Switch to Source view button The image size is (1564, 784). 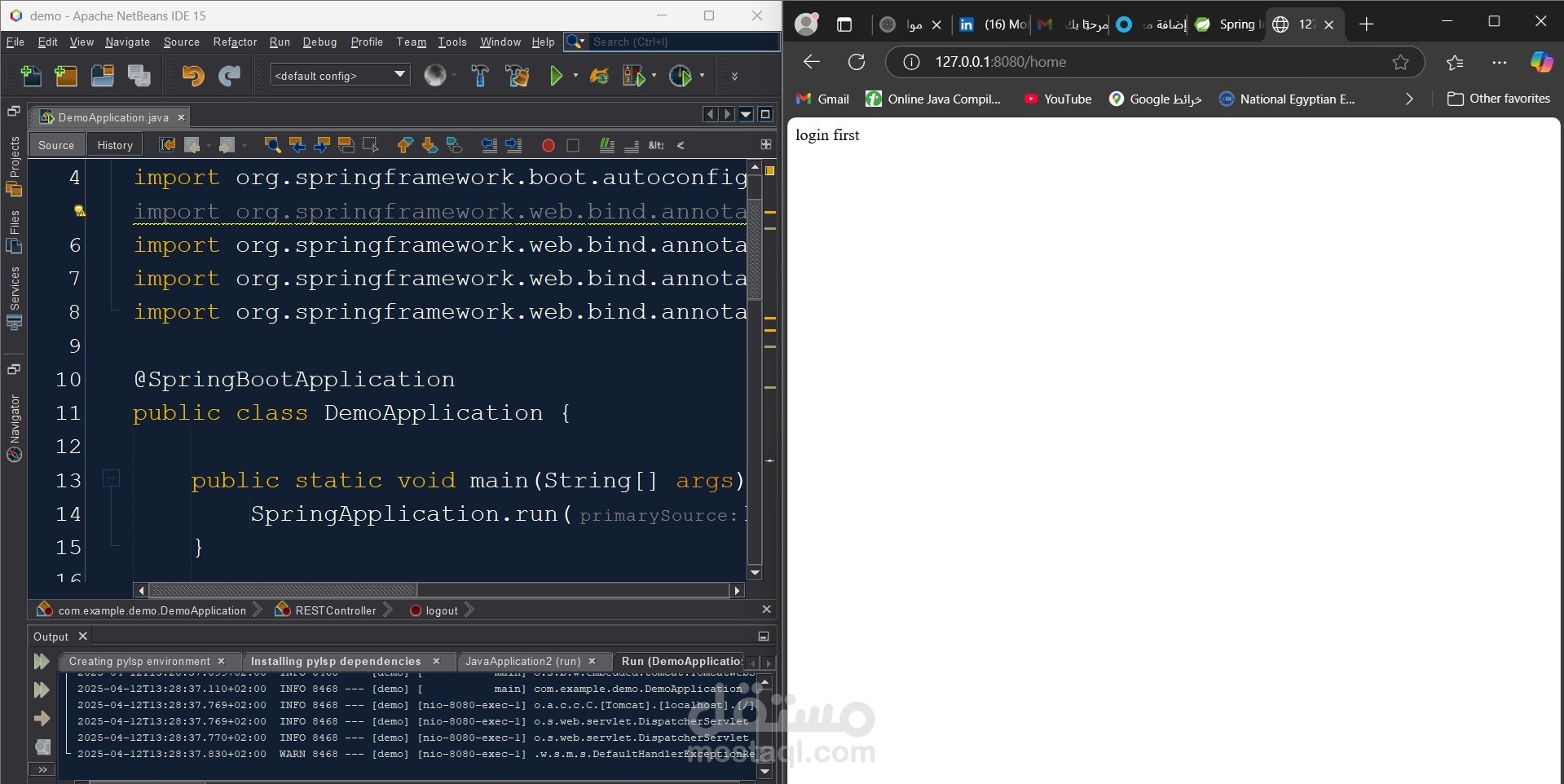tap(56, 145)
